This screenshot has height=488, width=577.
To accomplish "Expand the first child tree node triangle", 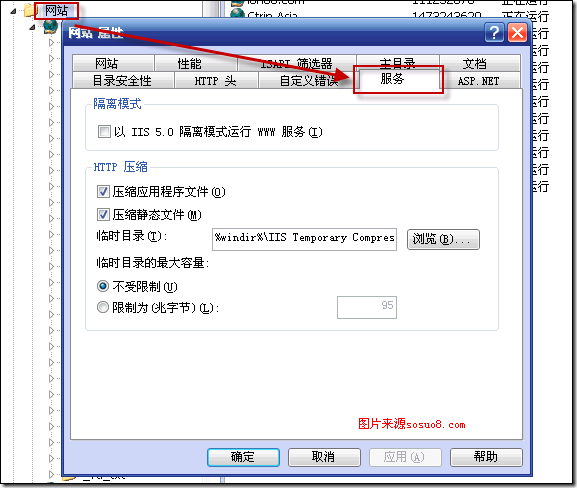I will [x=51, y=42].
